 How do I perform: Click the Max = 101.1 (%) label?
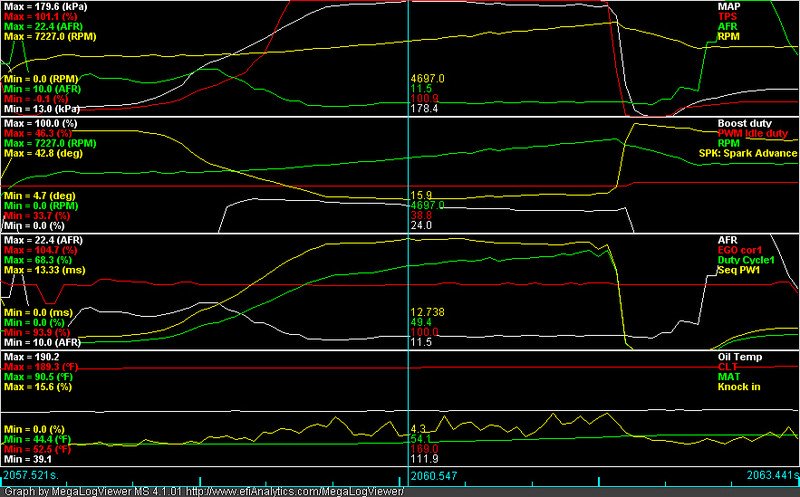[41, 17]
